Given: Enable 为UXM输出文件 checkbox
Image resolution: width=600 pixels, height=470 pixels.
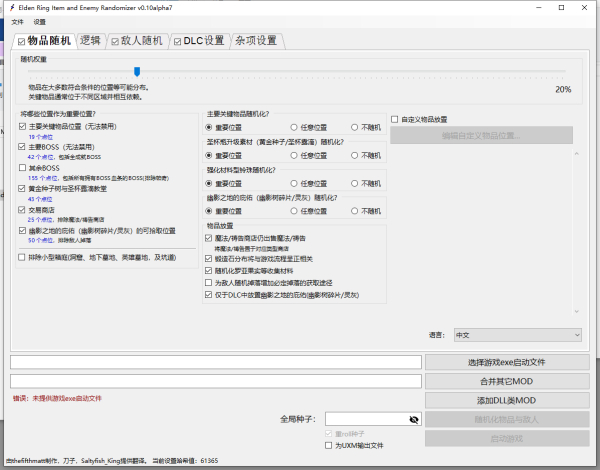Looking at the screenshot, I should [x=329, y=444].
